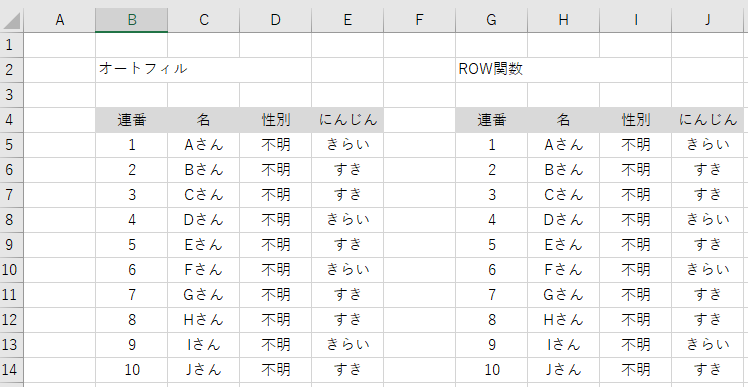Select きらい in row 13, column J
748x387 pixels.
(708, 345)
